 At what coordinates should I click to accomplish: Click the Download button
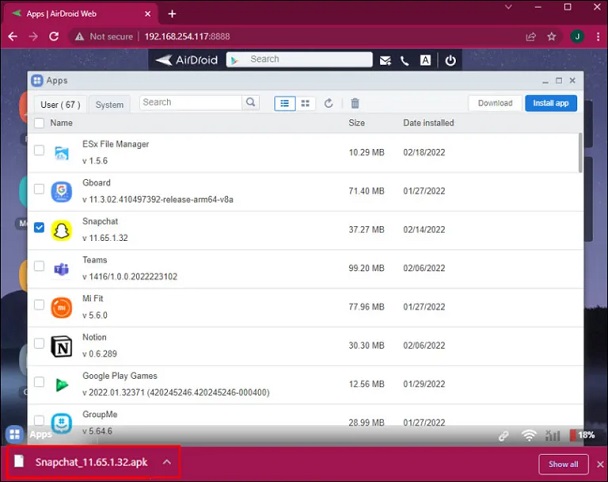tap(495, 103)
